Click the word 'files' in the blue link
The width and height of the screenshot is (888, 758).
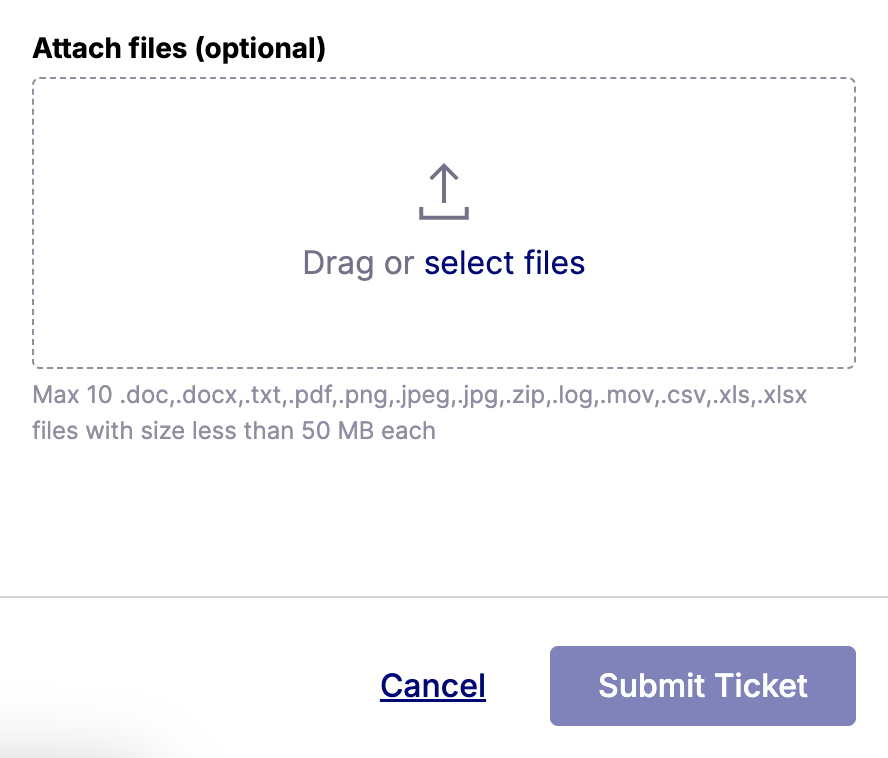point(554,263)
